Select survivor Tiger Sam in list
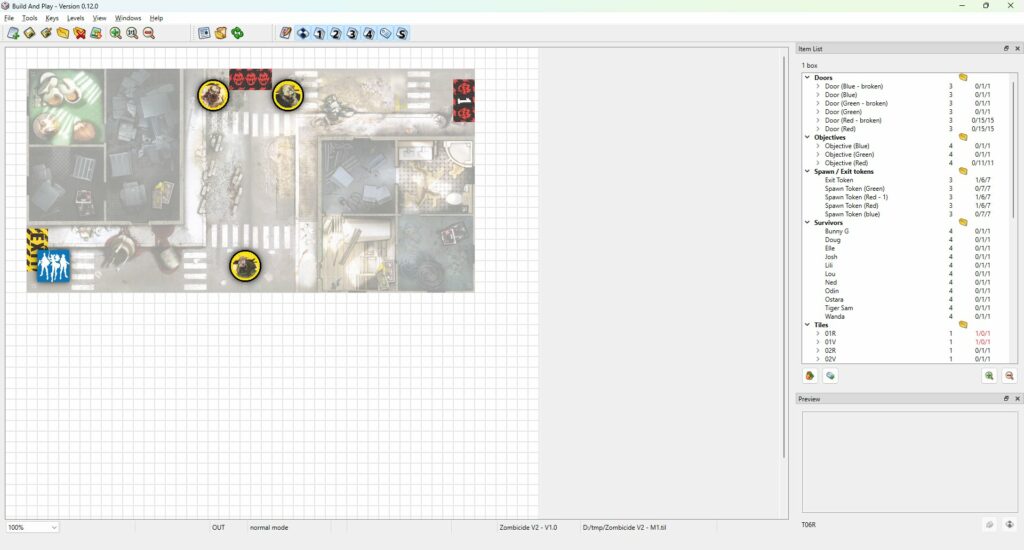The image size is (1024, 550). click(839, 308)
